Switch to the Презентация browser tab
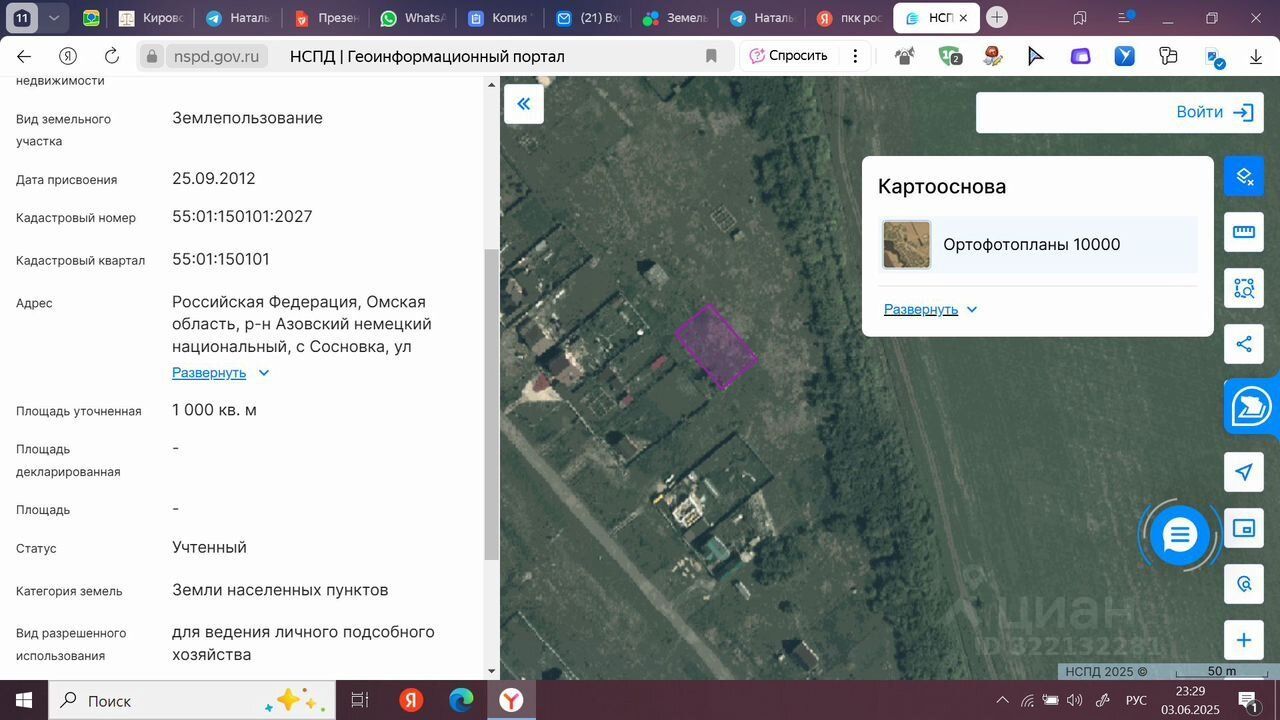 [x=327, y=18]
